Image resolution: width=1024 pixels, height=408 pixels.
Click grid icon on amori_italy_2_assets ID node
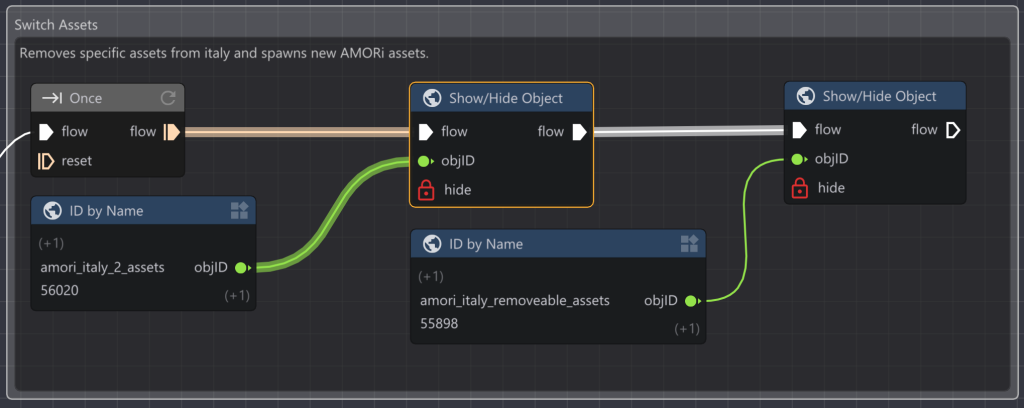pos(239,210)
